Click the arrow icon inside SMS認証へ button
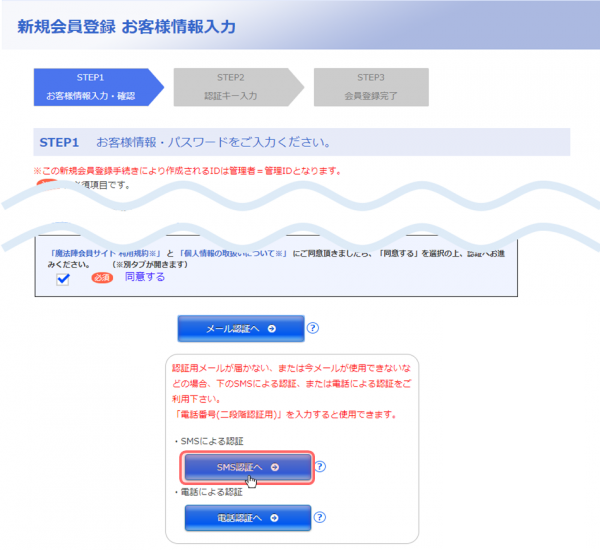 coord(275,467)
